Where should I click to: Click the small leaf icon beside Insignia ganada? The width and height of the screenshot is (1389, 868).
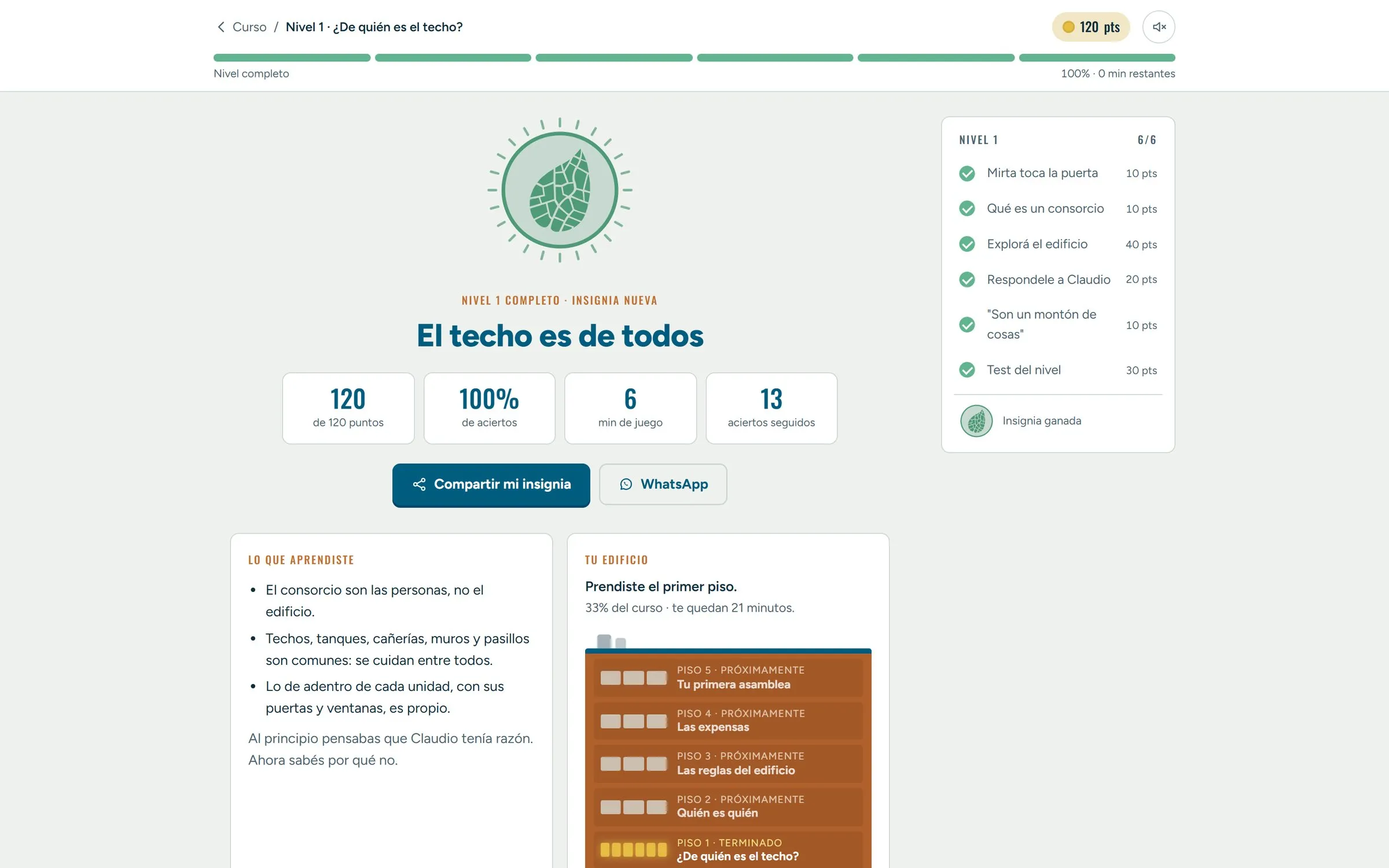(x=976, y=421)
